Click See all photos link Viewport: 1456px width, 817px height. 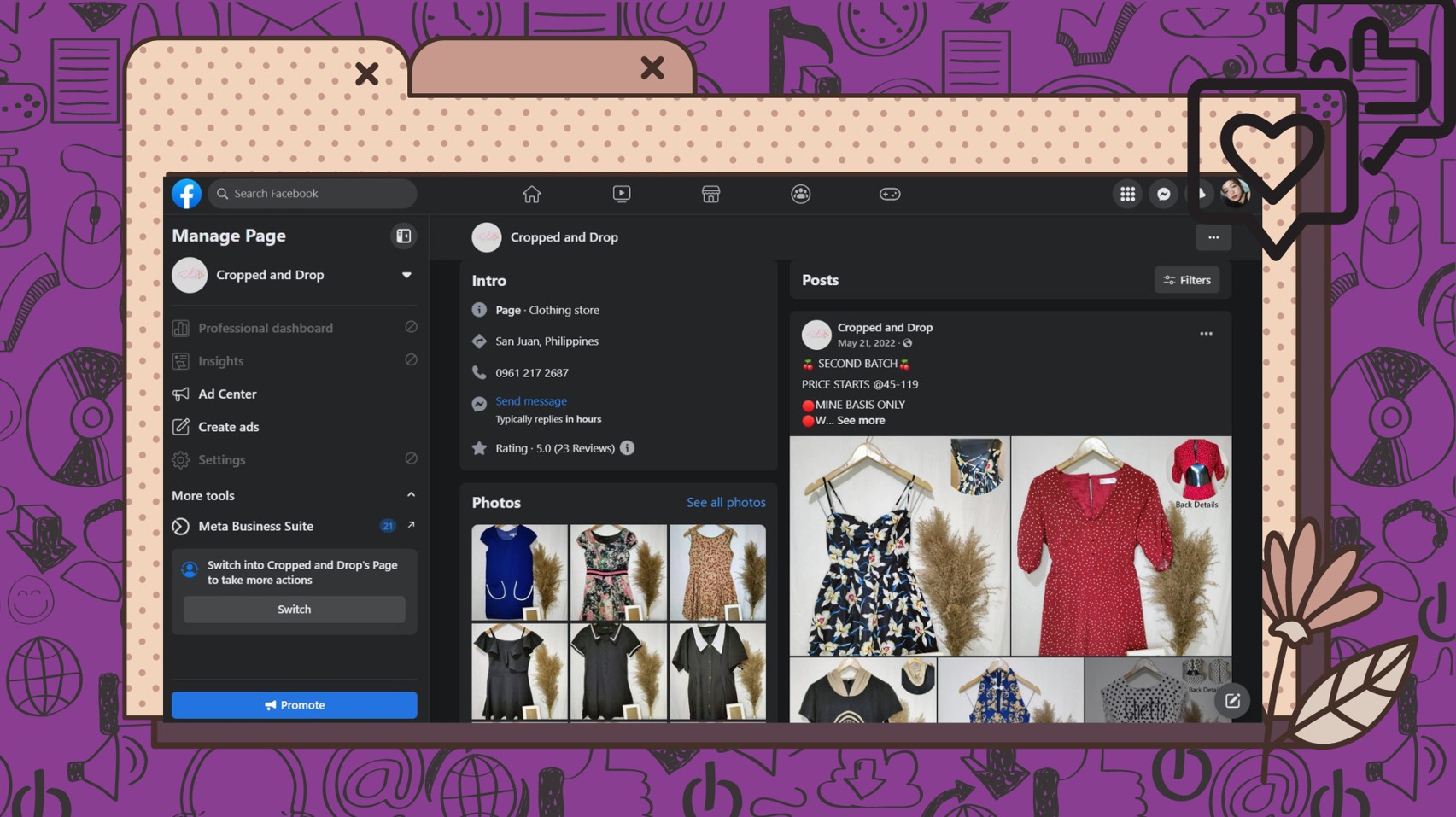(x=726, y=502)
